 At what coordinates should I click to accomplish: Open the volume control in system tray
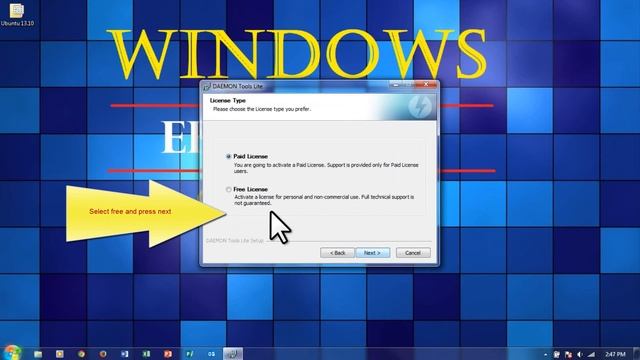[x=580, y=355]
